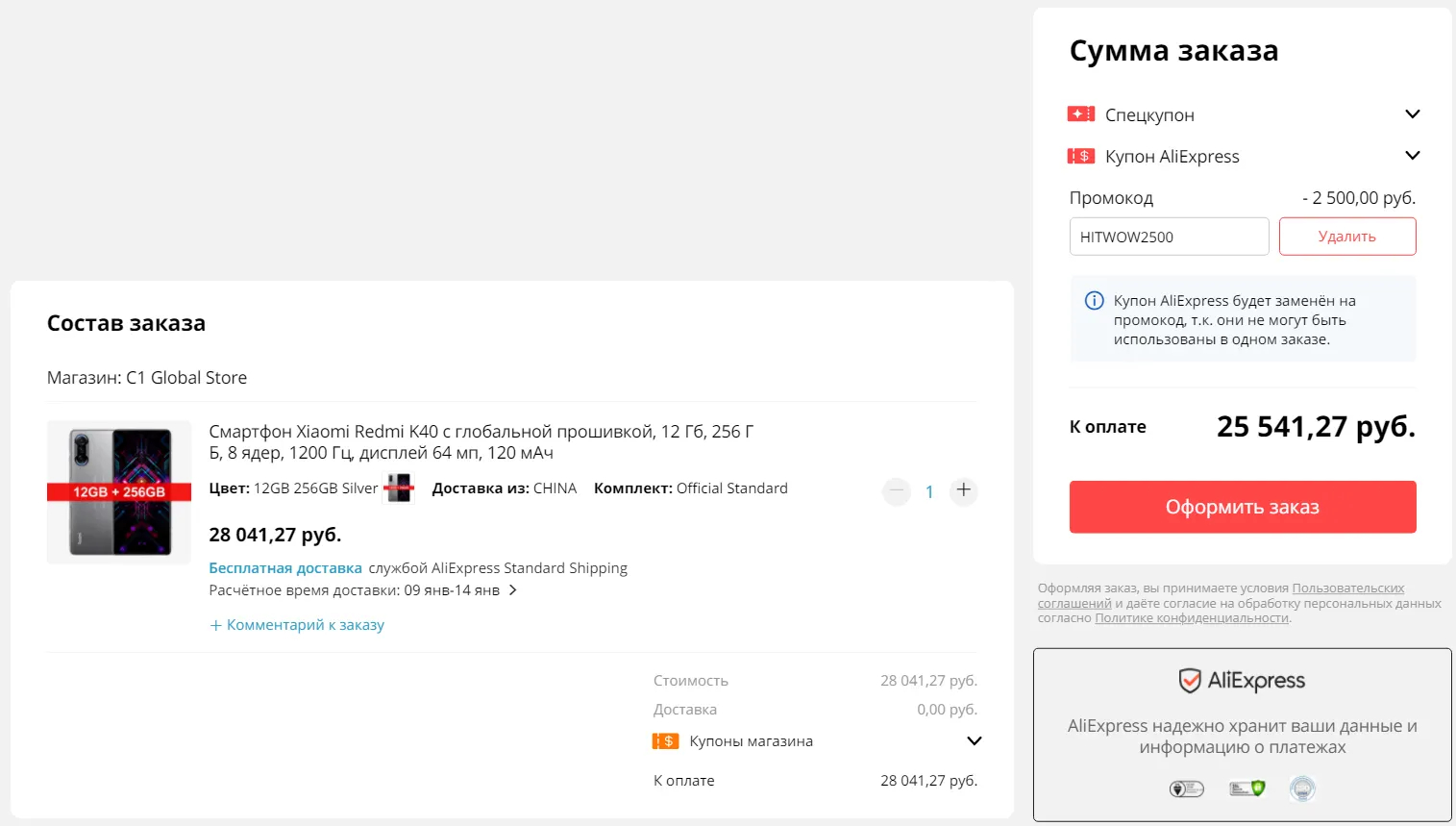
Task: Expand the Спецкупон dropdown arrow
Action: click(x=1412, y=114)
